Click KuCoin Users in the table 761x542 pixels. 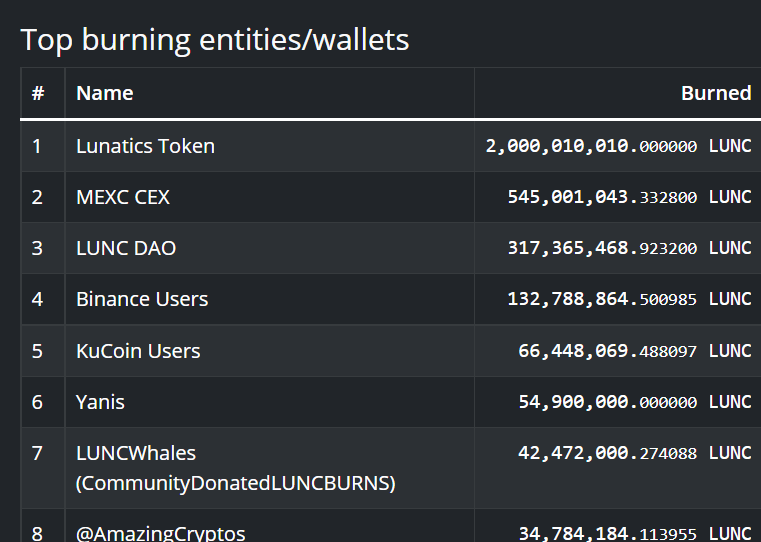tap(138, 351)
